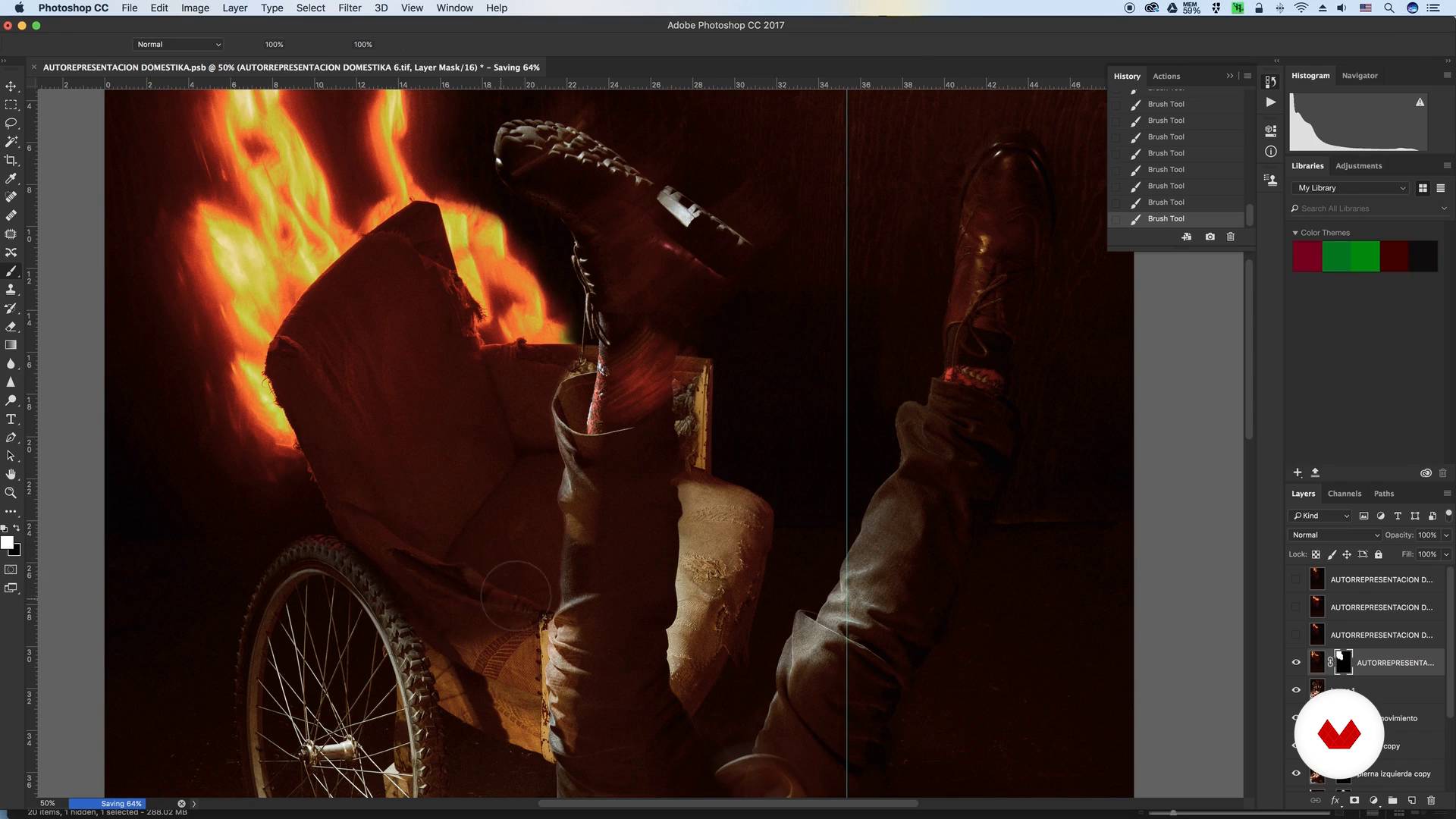The width and height of the screenshot is (1456, 819).
Task: Open the My Library dropdown
Action: (1351, 188)
